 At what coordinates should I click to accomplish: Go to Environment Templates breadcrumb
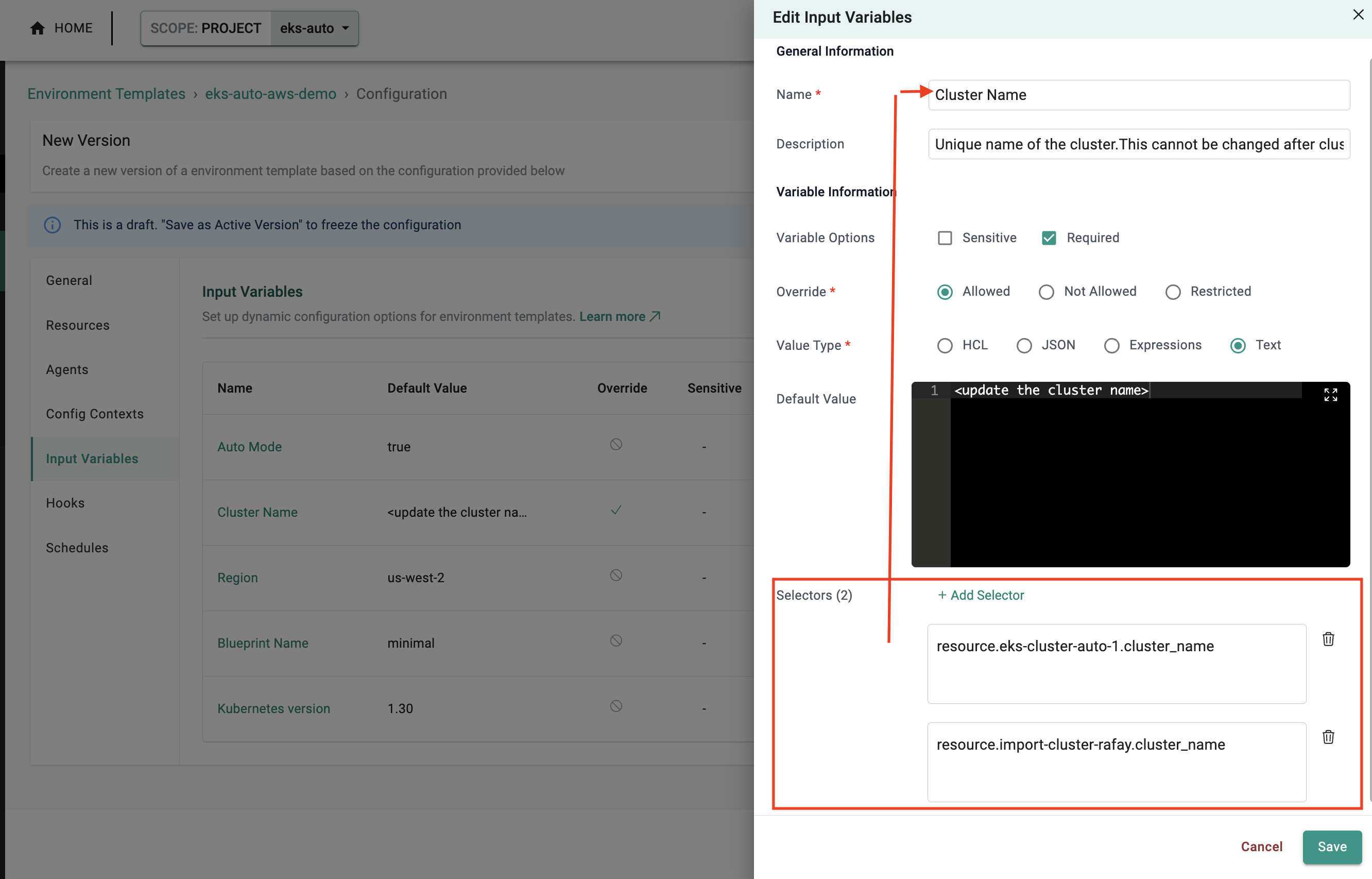pos(106,94)
